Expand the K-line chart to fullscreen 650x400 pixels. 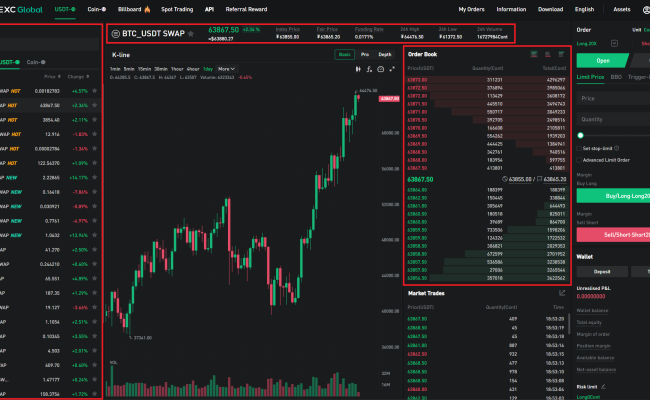pos(393,69)
